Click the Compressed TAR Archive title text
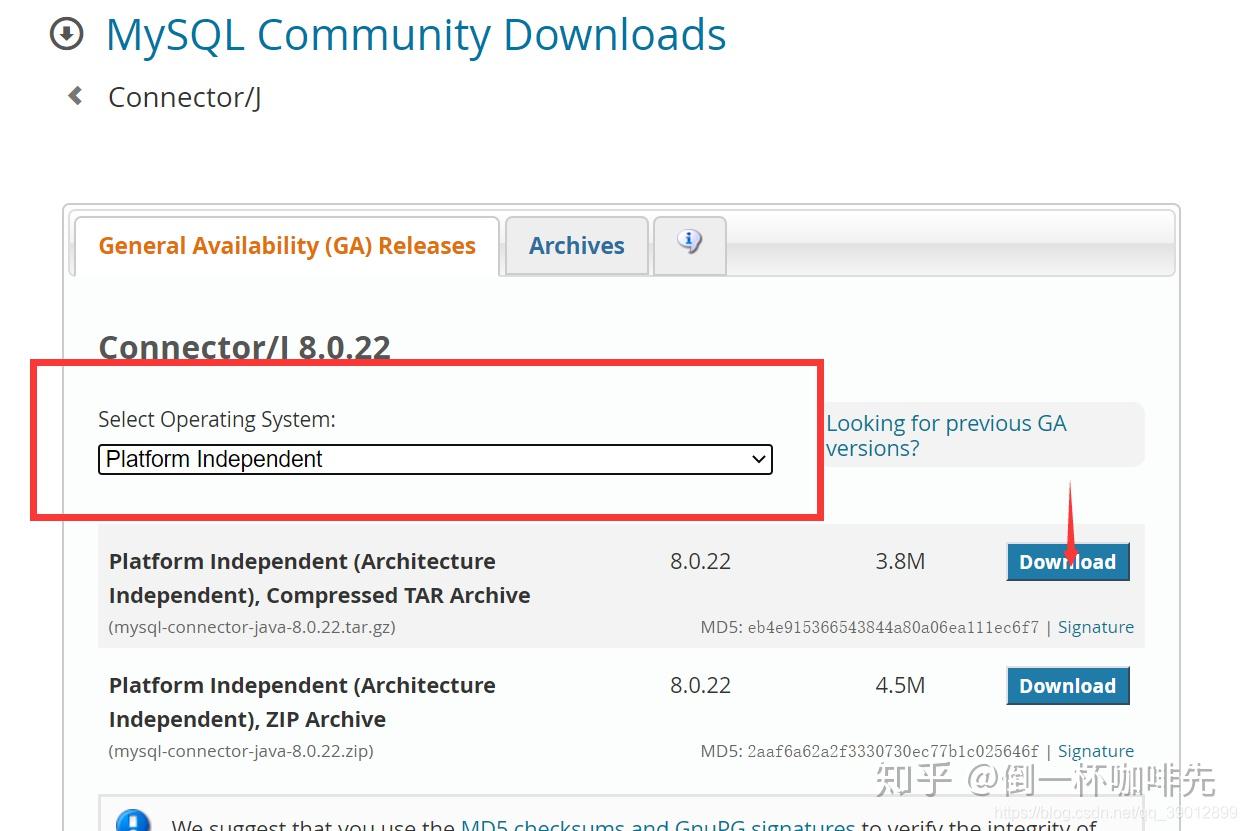The height and width of the screenshot is (831, 1247). pos(320,578)
